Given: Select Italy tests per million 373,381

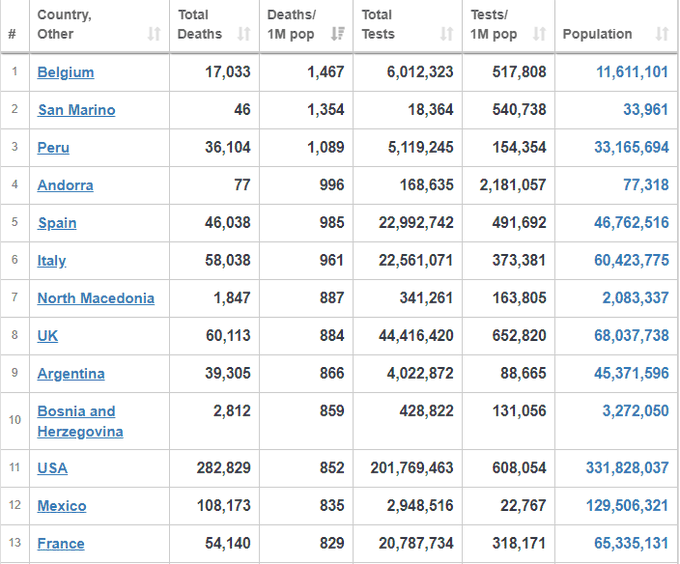Looking at the screenshot, I should pyautogui.click(x=519, y=261).
